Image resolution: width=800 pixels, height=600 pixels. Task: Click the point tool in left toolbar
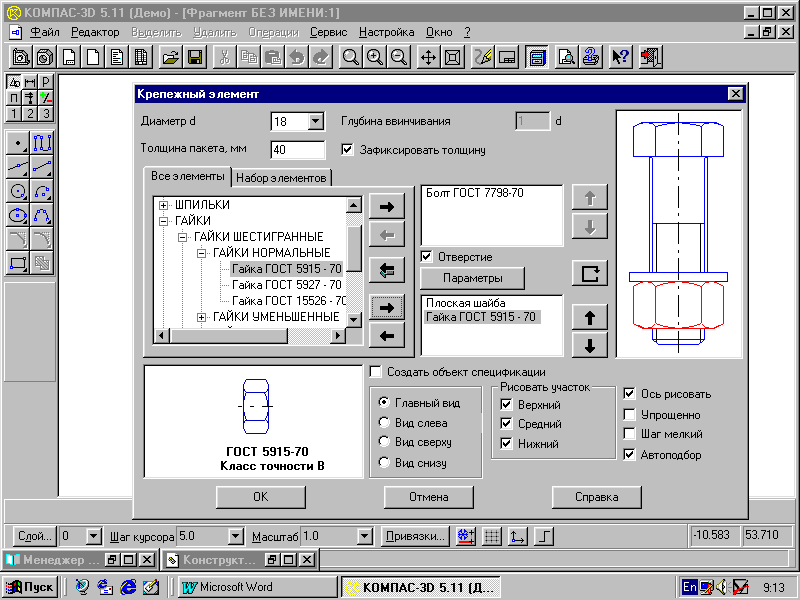[17, 143]
